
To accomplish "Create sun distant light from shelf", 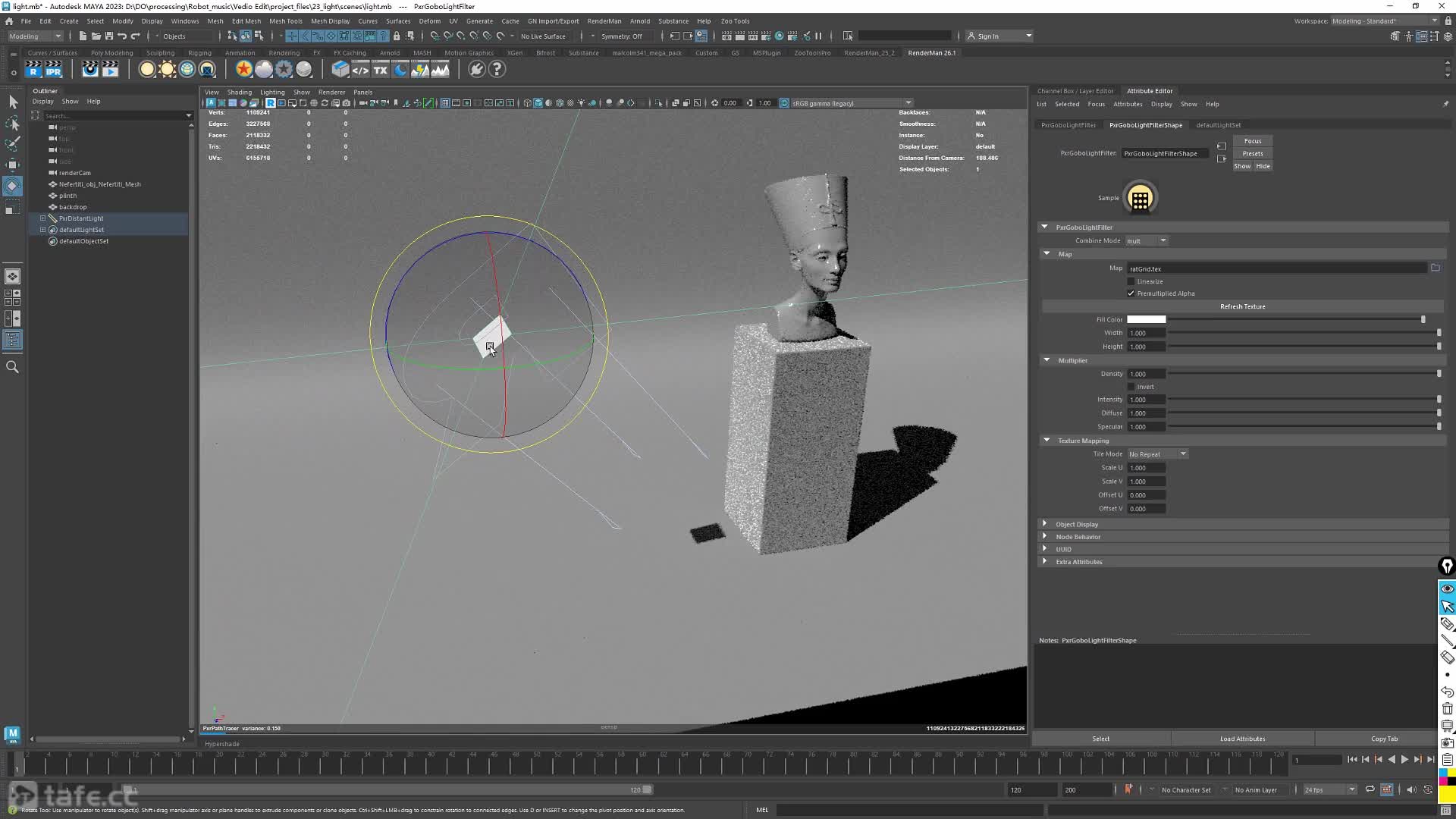I will (x=167, y=70).
